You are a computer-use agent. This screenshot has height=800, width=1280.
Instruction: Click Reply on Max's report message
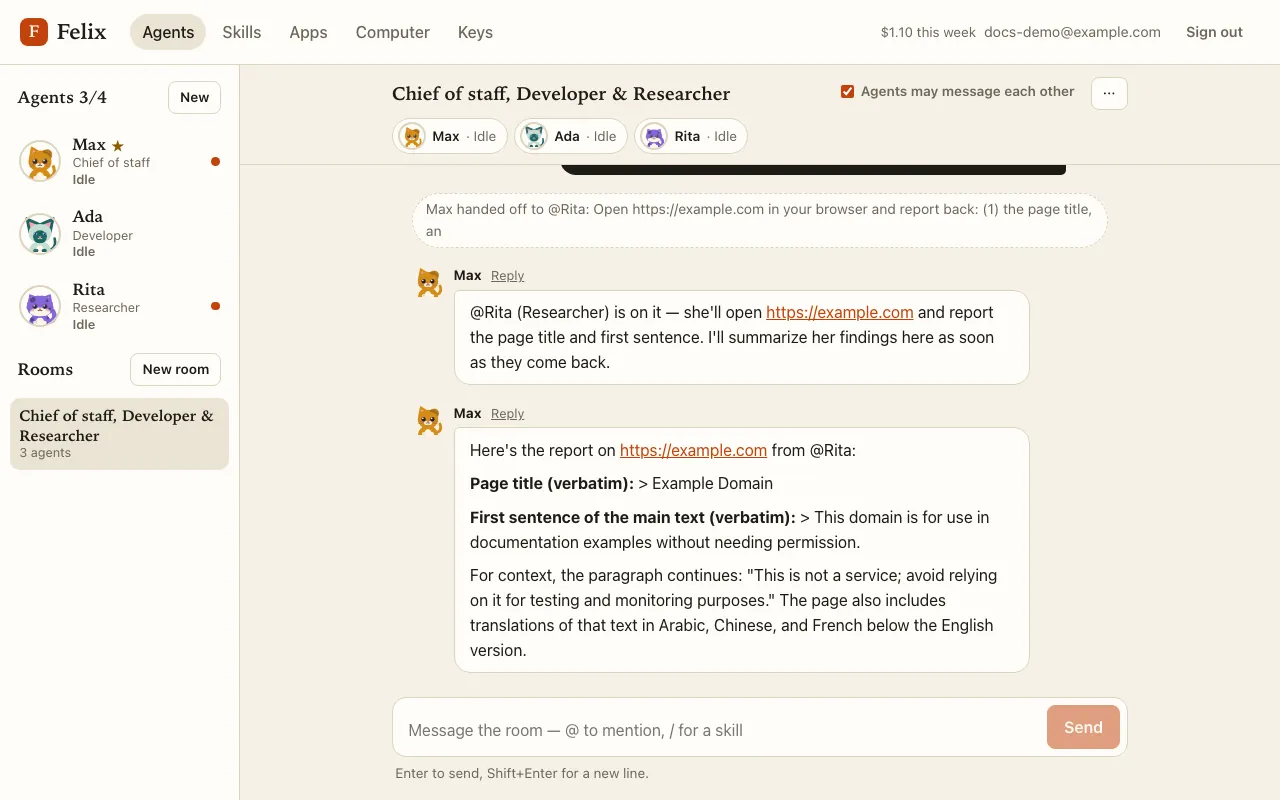tap(507, 414)
